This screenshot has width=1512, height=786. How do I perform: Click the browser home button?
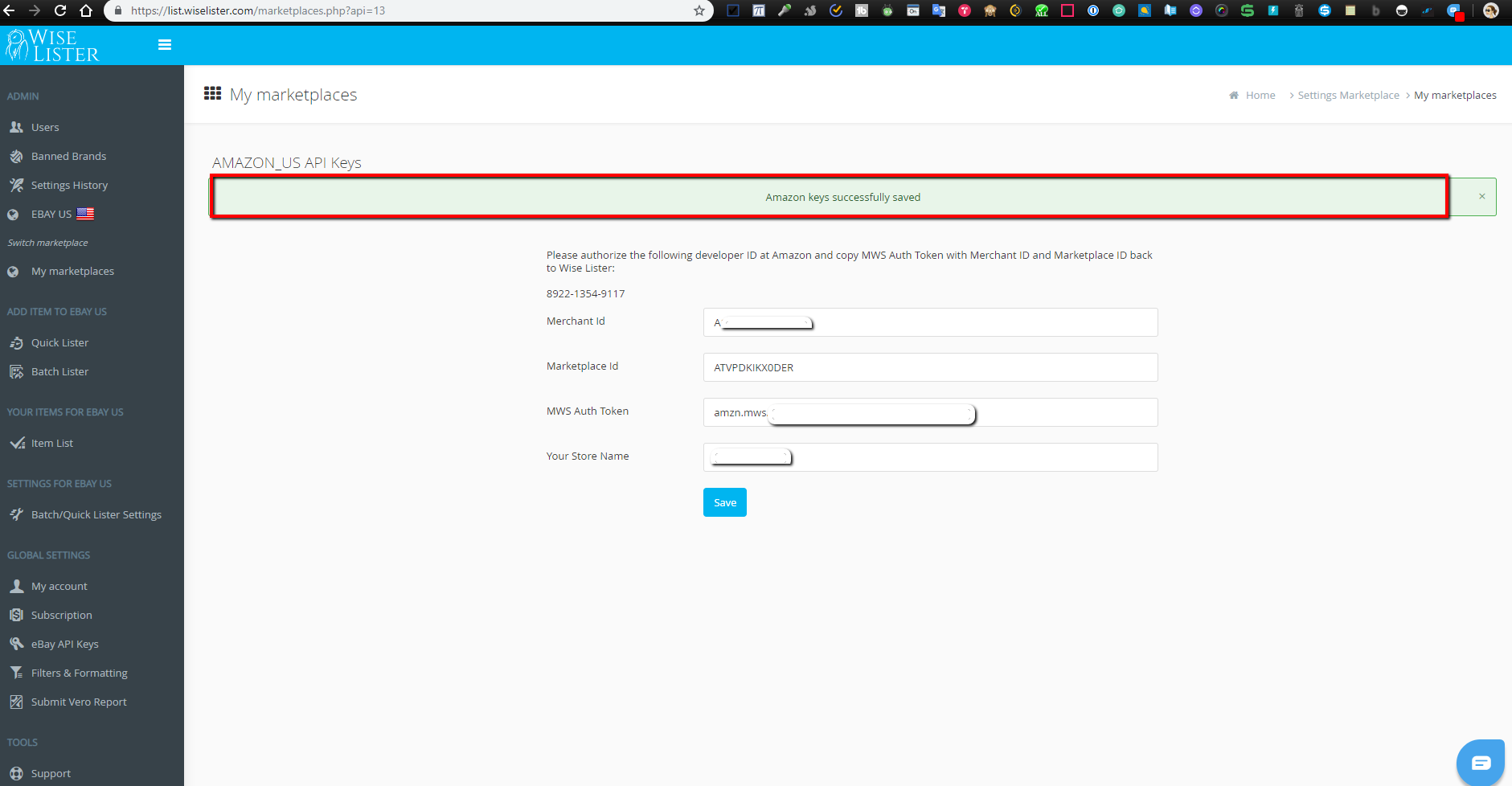86,10
